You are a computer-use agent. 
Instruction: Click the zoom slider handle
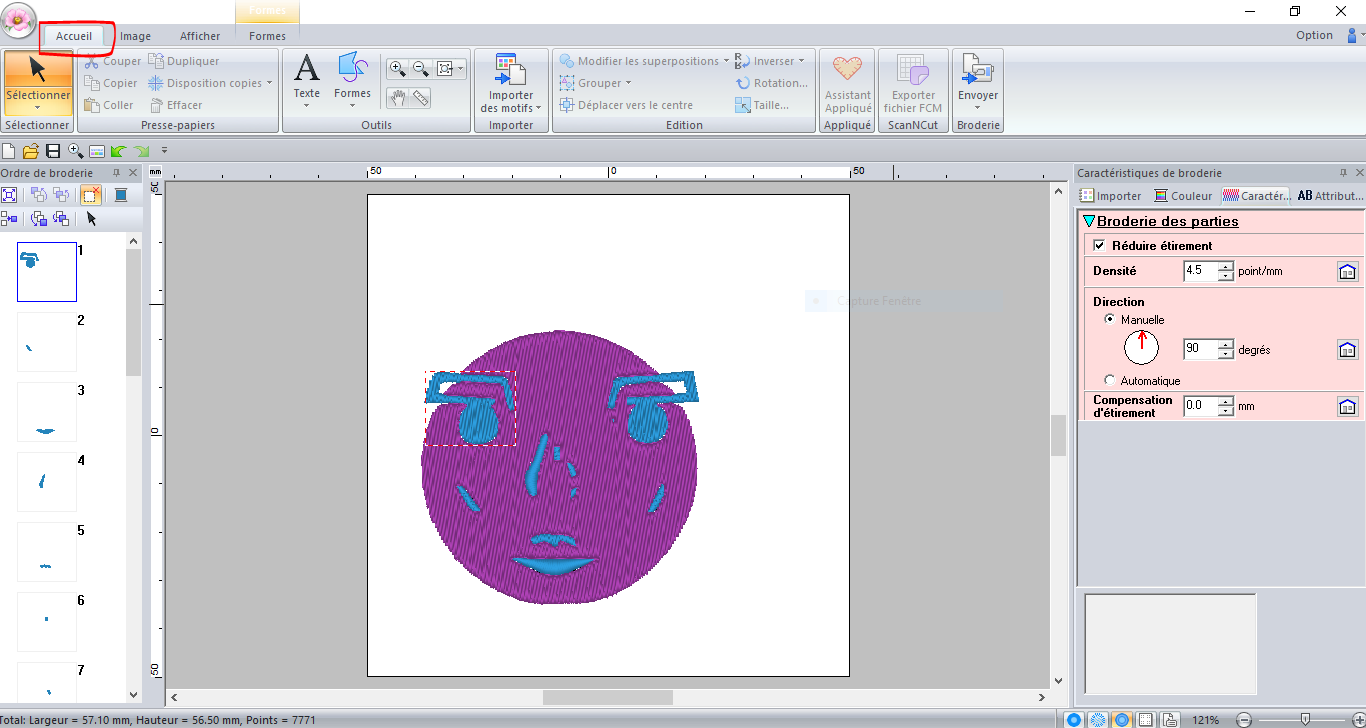[x=1305, y=720]
